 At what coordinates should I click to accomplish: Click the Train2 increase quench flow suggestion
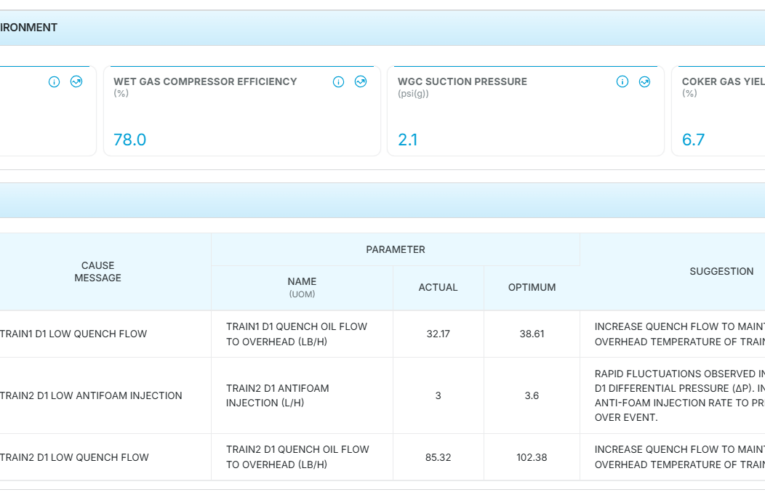[x=680, y=457]
